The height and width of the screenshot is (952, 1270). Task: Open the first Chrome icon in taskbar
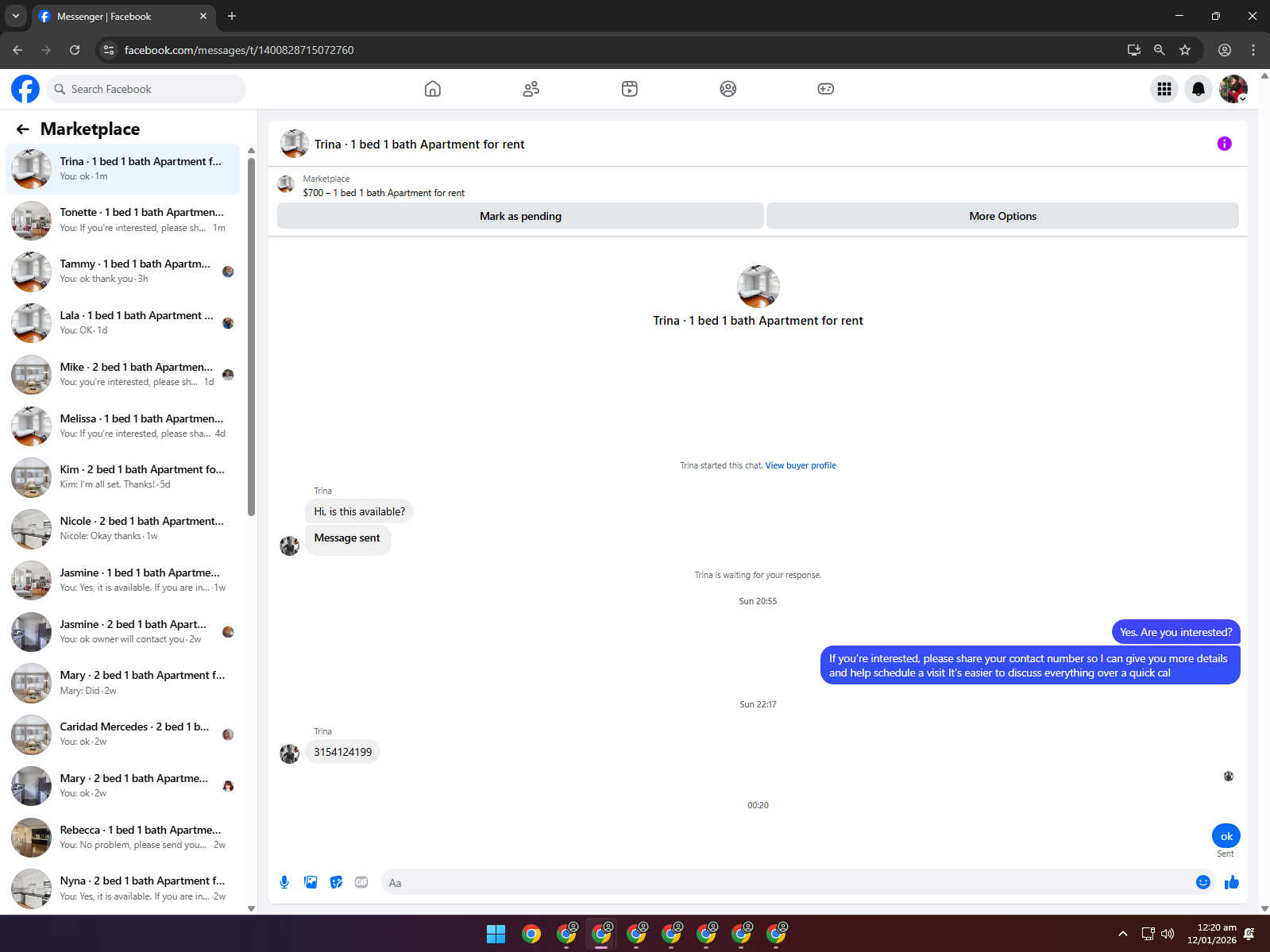tap(531, 934)
